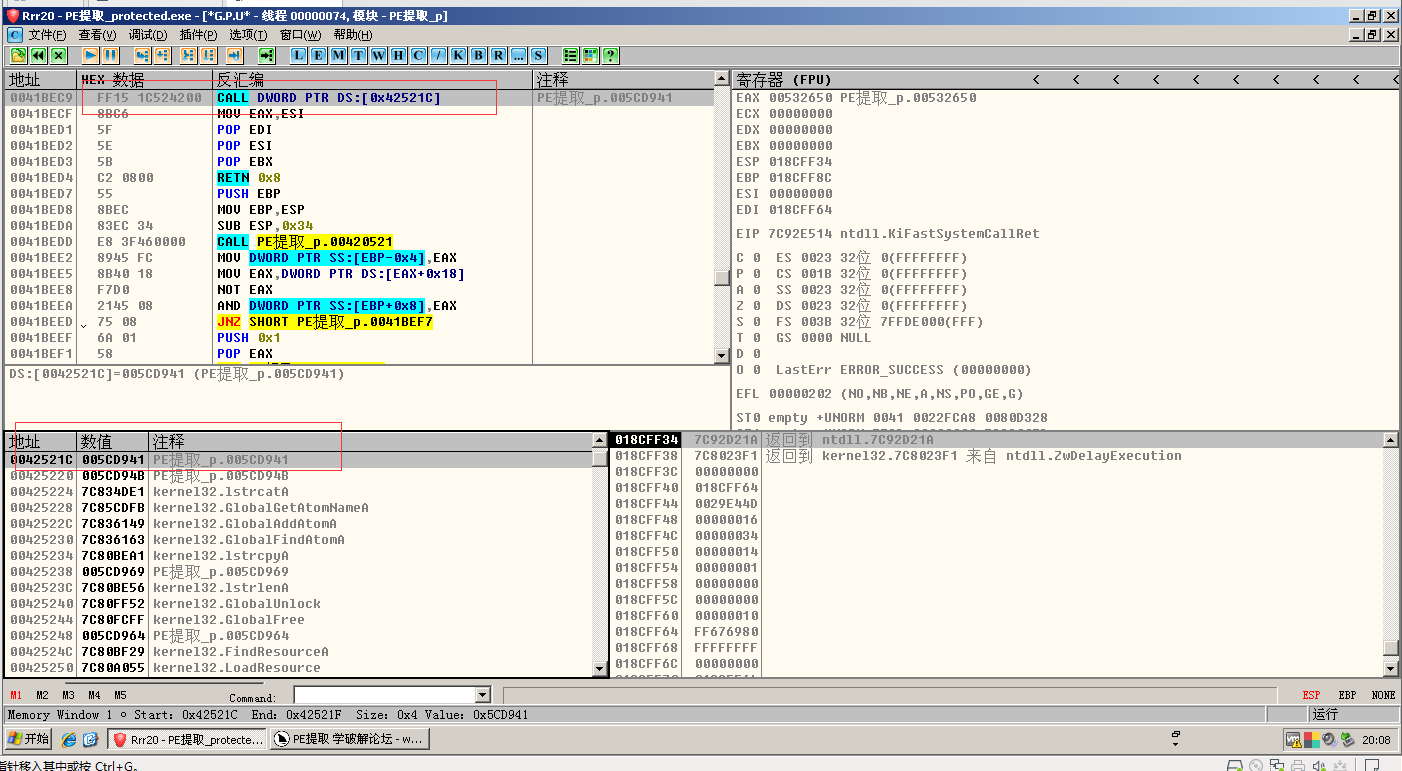Switch to memory window M3
1402x771 pixels.
click(x=68, y=695)
